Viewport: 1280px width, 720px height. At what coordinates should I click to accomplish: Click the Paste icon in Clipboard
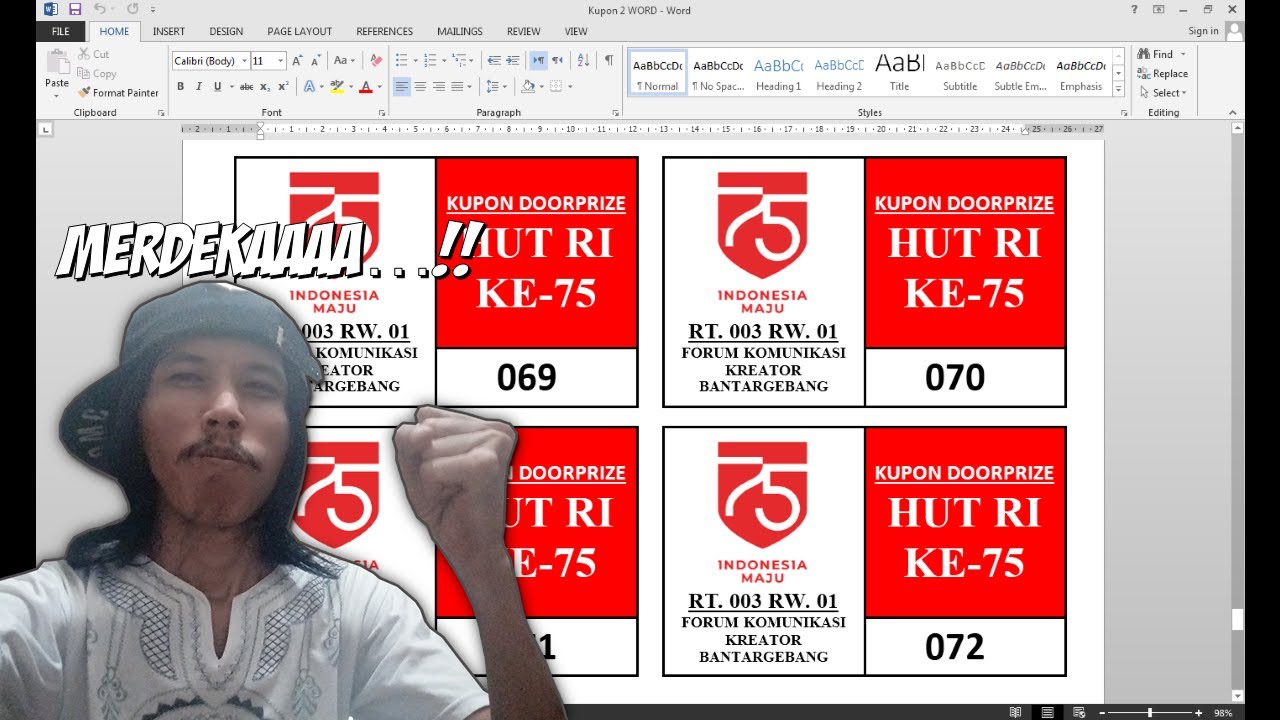click(56, 62)
